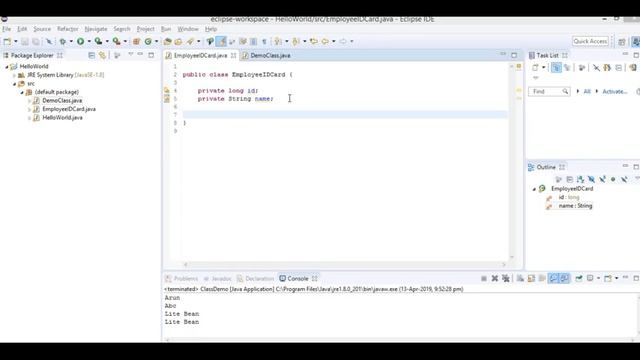Expand the JRE System Library node

(x=14, y=75)
